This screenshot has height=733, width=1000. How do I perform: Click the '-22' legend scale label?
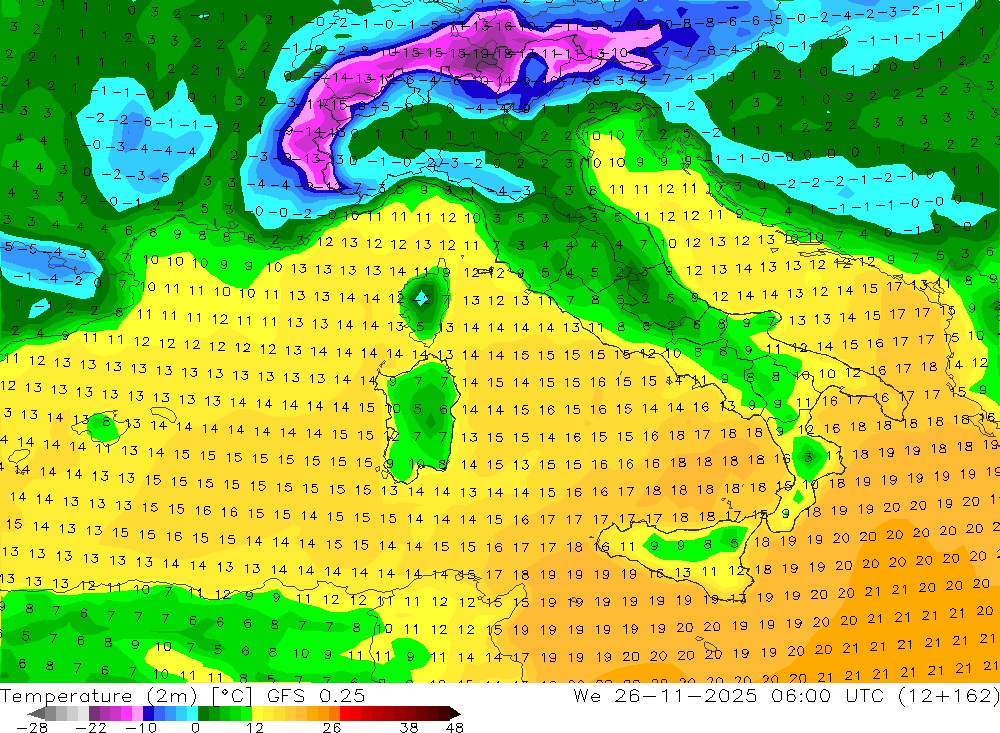(x=91, y=727)
